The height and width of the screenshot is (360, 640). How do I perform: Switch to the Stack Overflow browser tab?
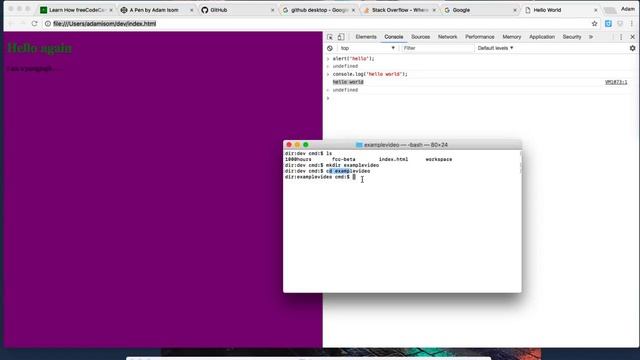pos(400,10)
